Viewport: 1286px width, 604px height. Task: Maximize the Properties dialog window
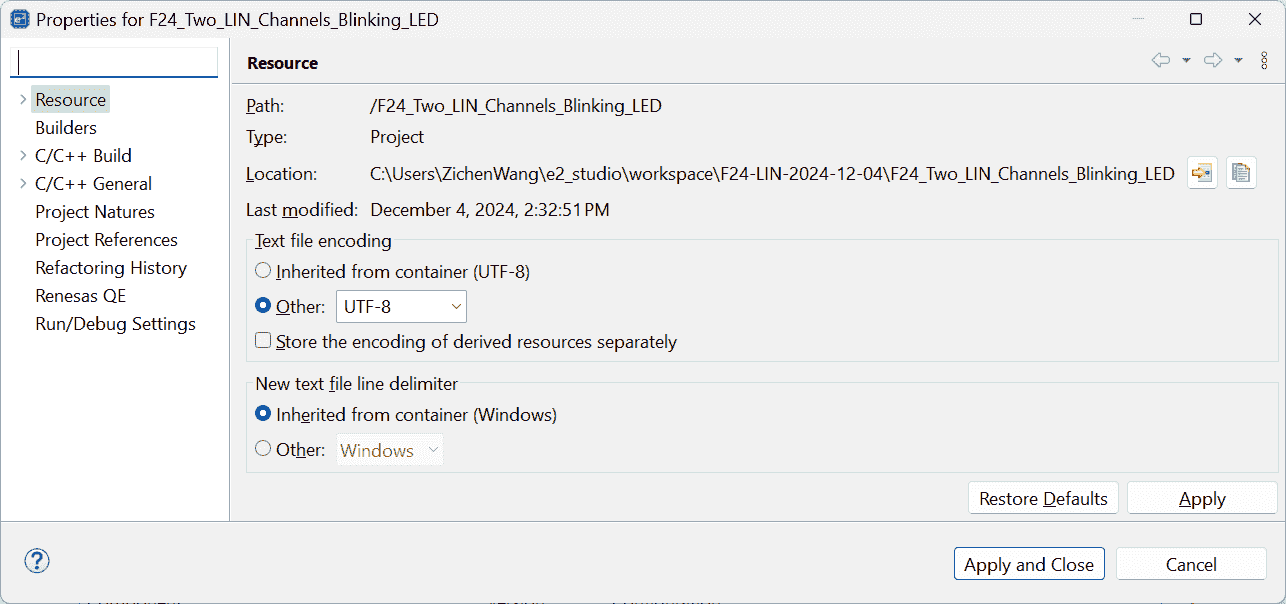(1196, 19)
